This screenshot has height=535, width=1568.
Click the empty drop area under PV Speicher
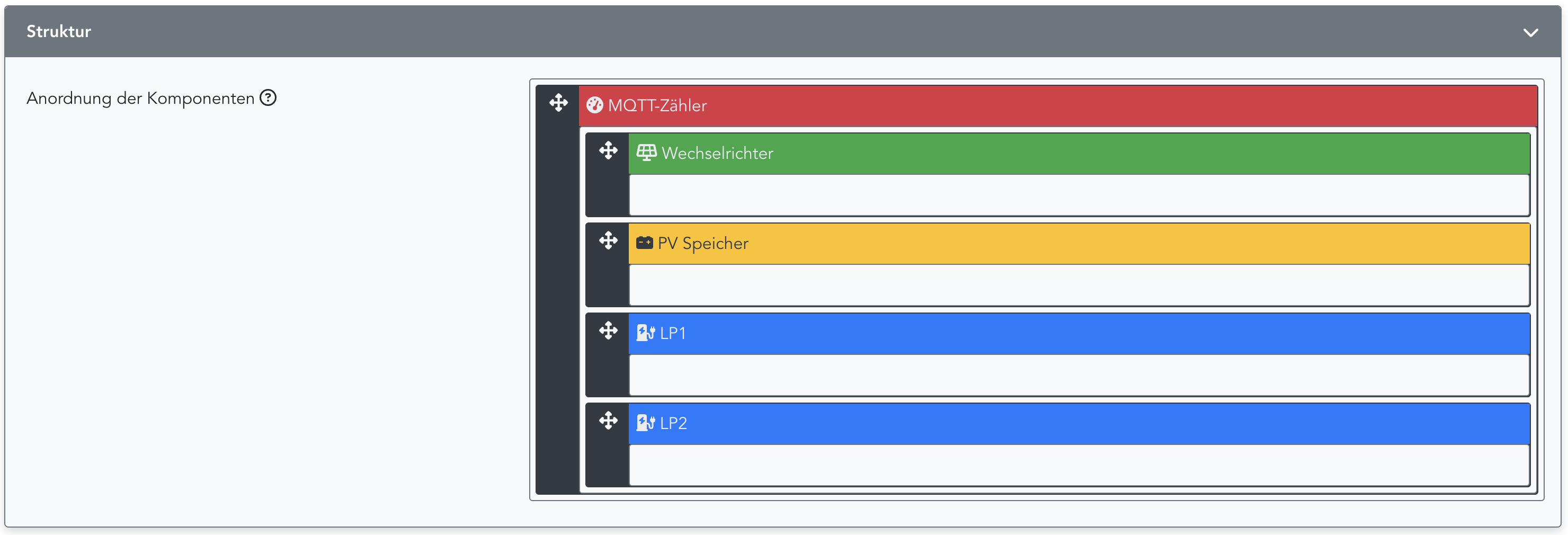[x=1079, y=285]
